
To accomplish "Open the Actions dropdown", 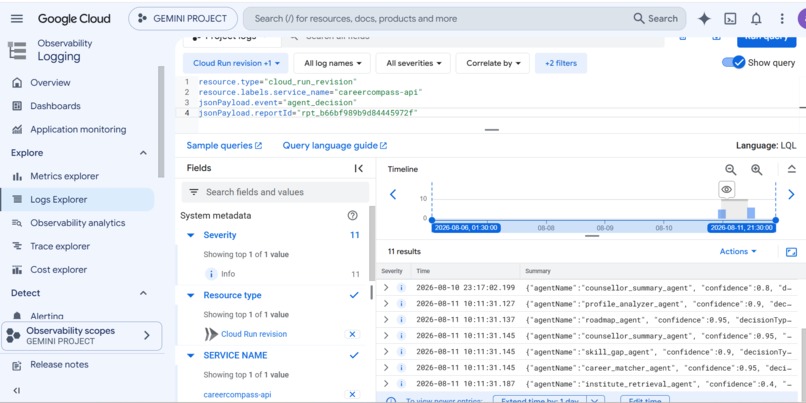I will 738,251.
